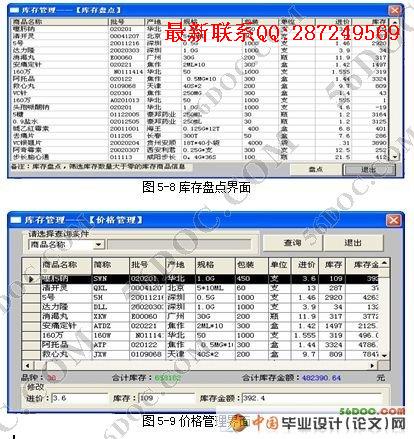Click the 查询 button
This screenshot has height=439, width=414.
click(x=292, y=243)
